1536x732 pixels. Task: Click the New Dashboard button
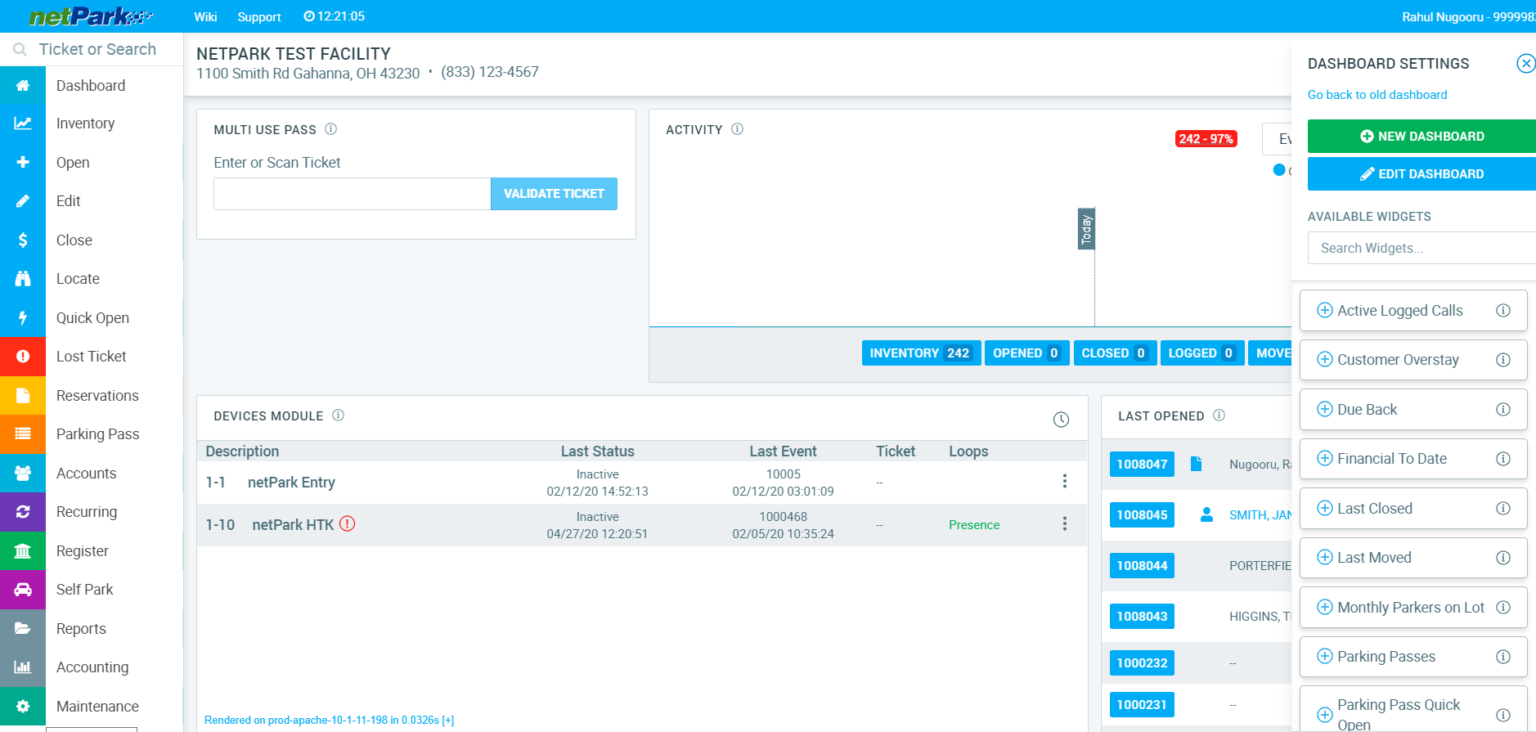[x=1421, y=136]
